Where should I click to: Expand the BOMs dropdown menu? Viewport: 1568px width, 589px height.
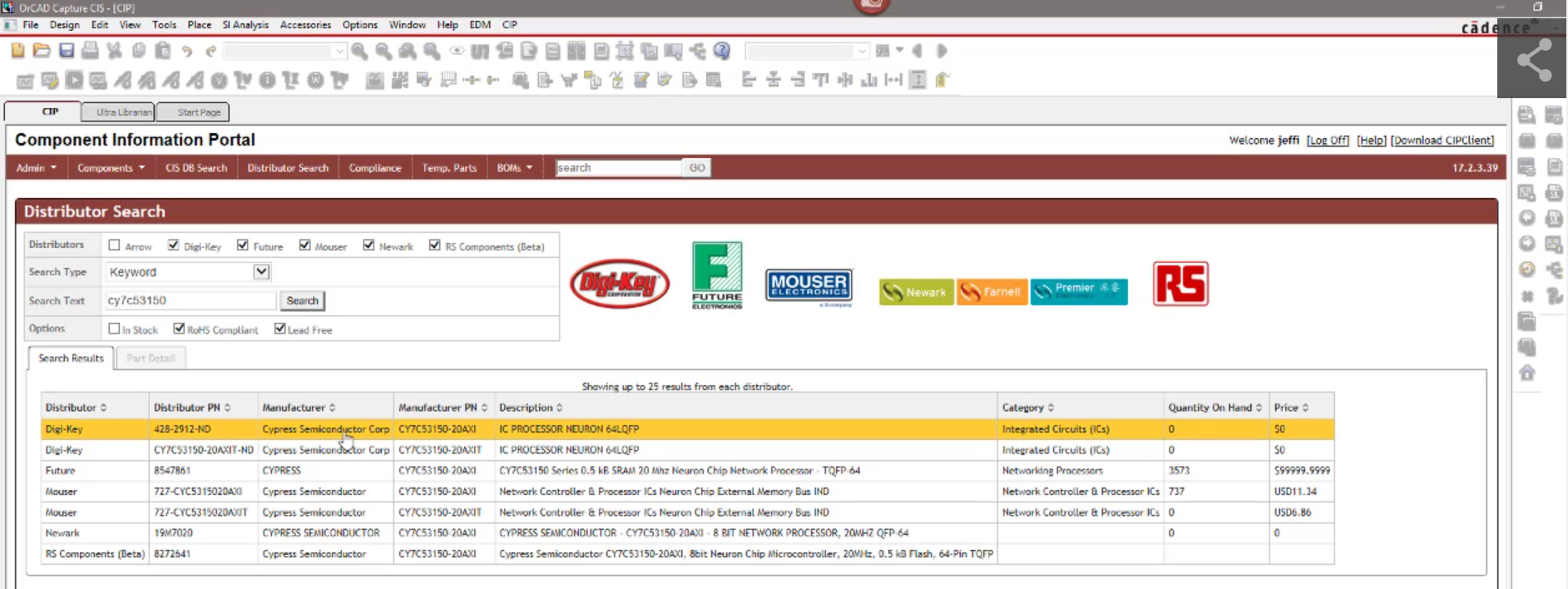point(514,168)
